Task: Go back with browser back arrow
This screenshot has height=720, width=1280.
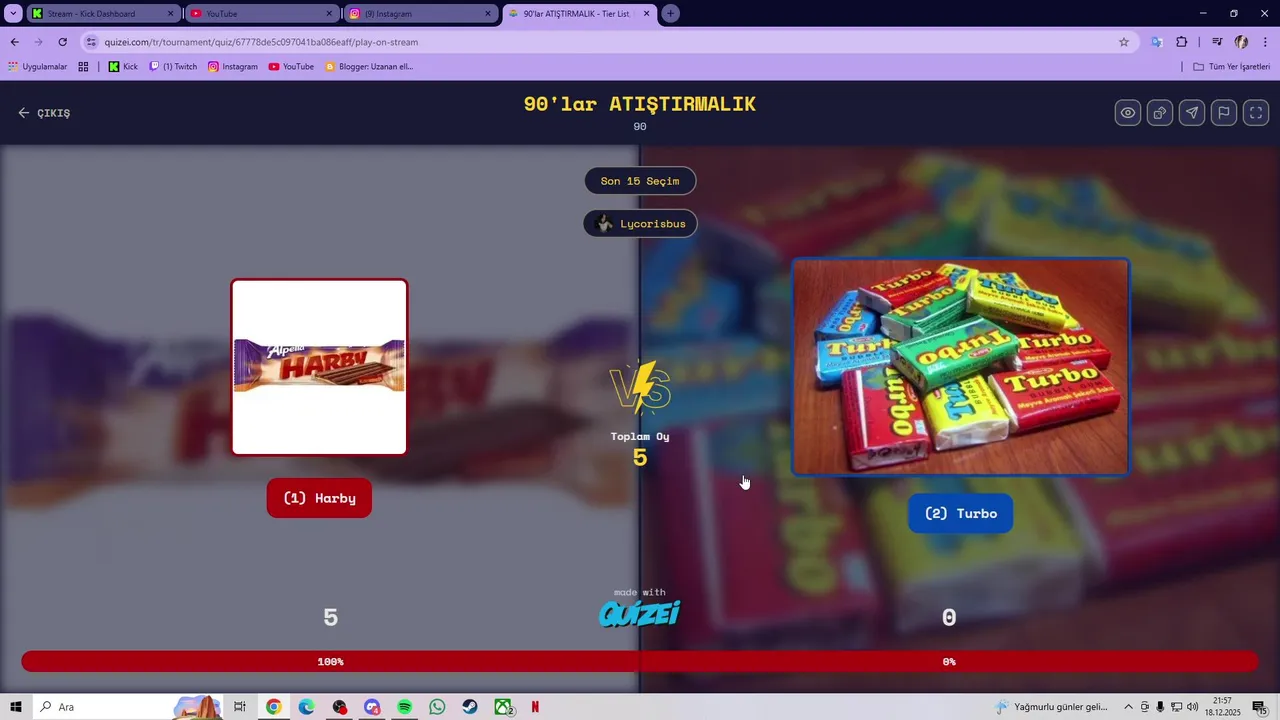Action: (x=14, y=42)
